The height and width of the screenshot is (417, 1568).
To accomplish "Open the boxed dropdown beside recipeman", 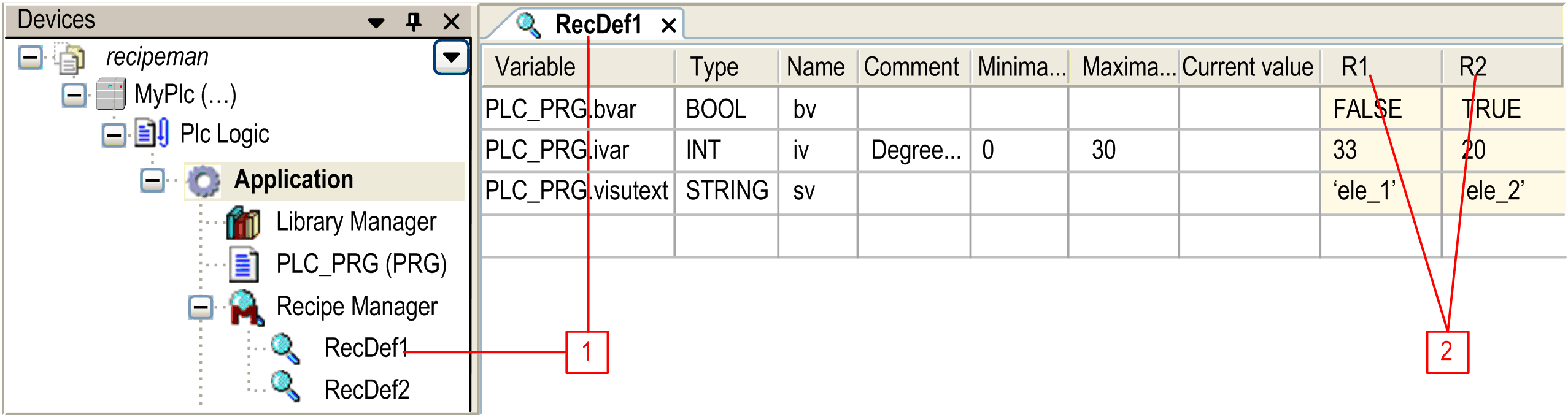I will pos(451,58).
